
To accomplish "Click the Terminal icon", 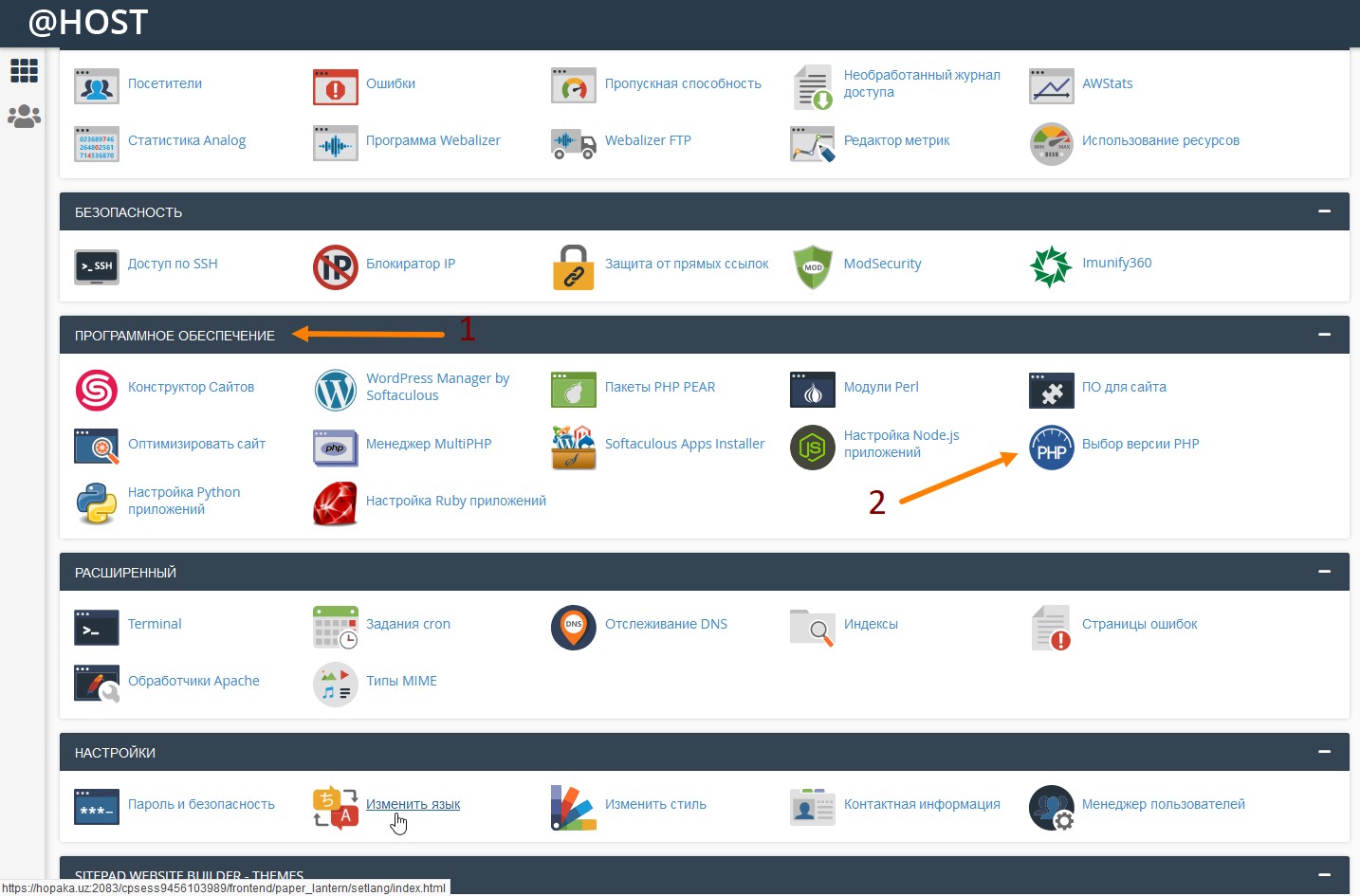I will pos(97,627).
